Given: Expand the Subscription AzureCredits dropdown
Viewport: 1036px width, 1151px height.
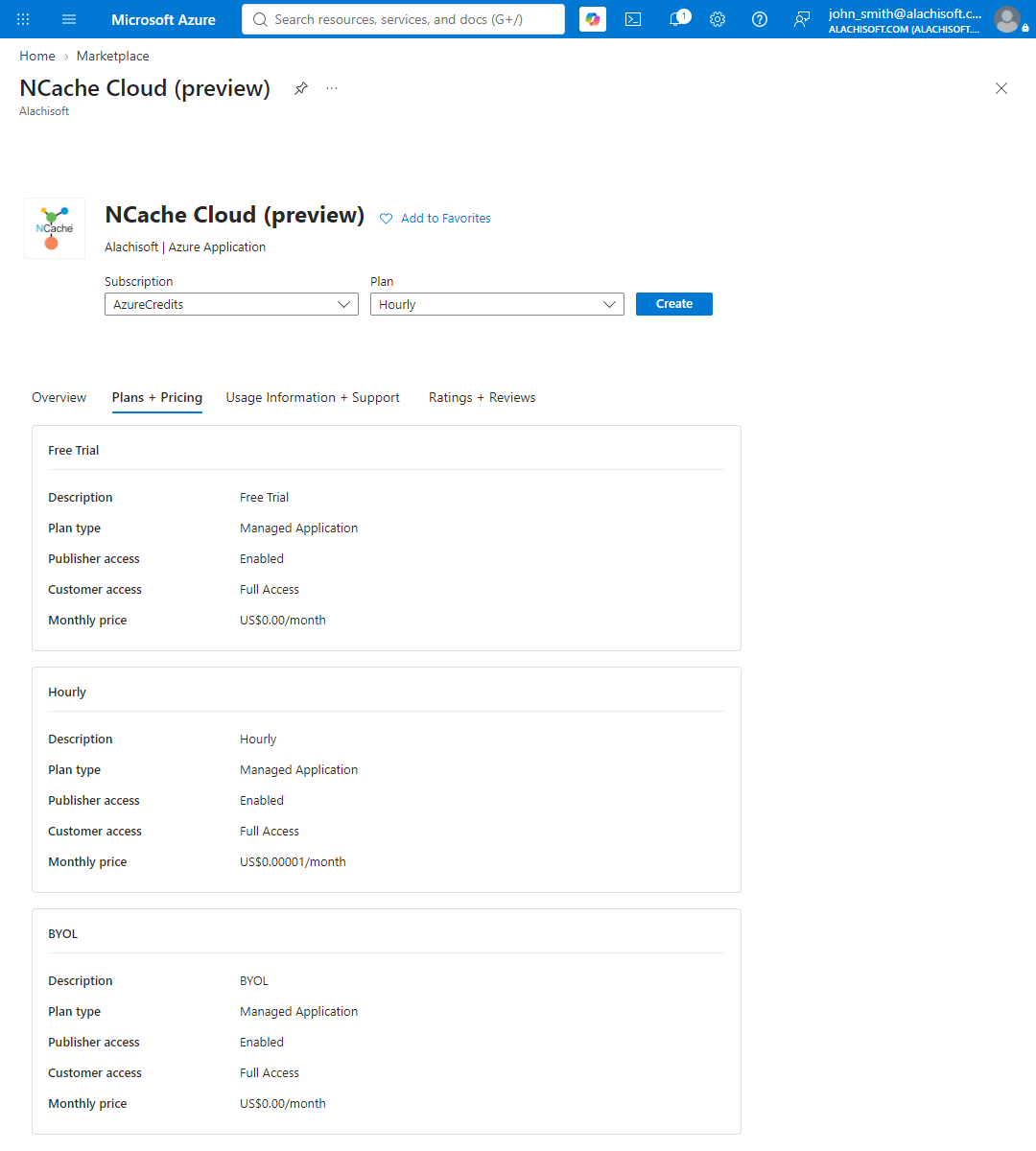Looking at the screenshot, I should point(231,304).
